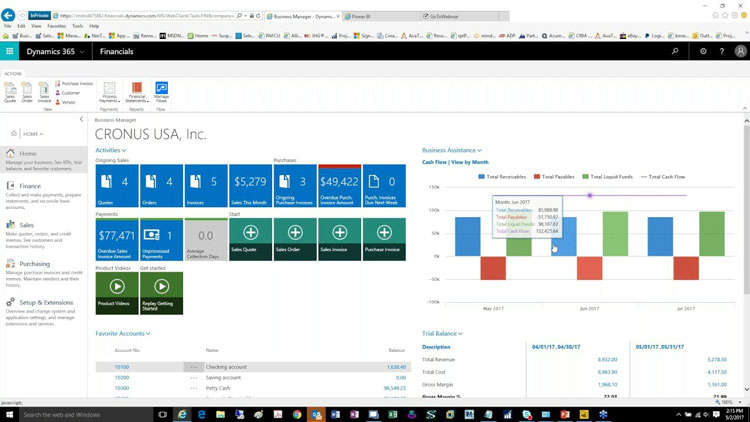Click the search magnifier in header

coord(675,51)
